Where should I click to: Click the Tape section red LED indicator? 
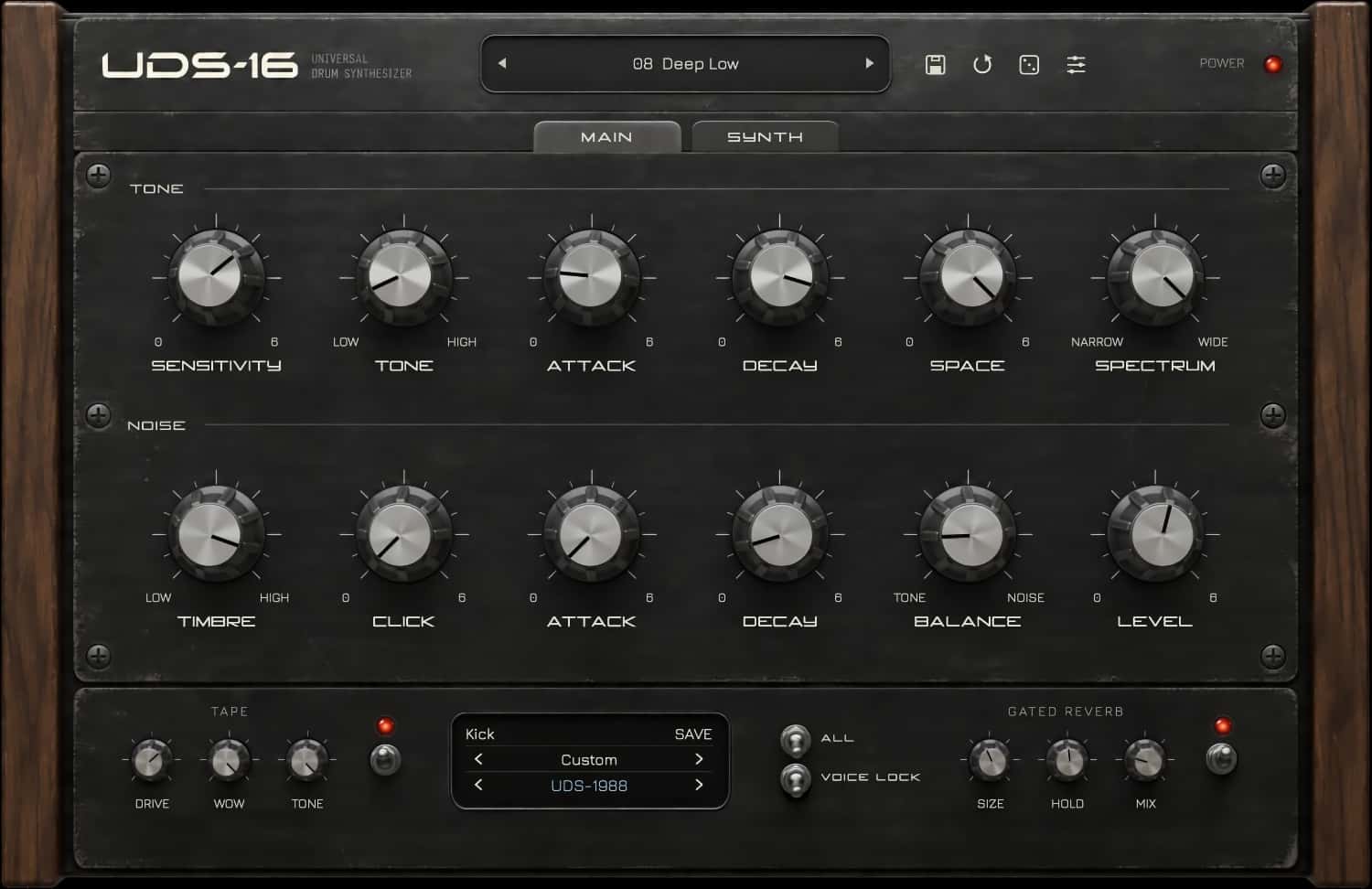click(385, 726)
